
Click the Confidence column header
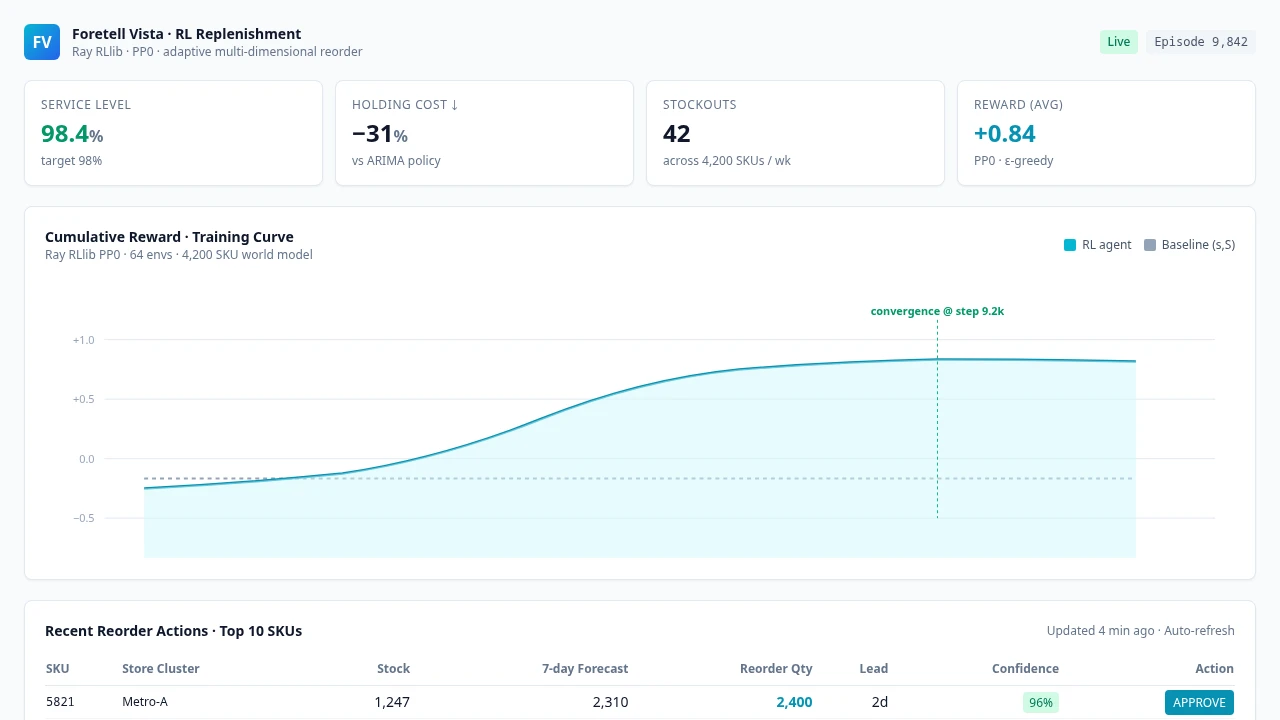point(1025,668)
